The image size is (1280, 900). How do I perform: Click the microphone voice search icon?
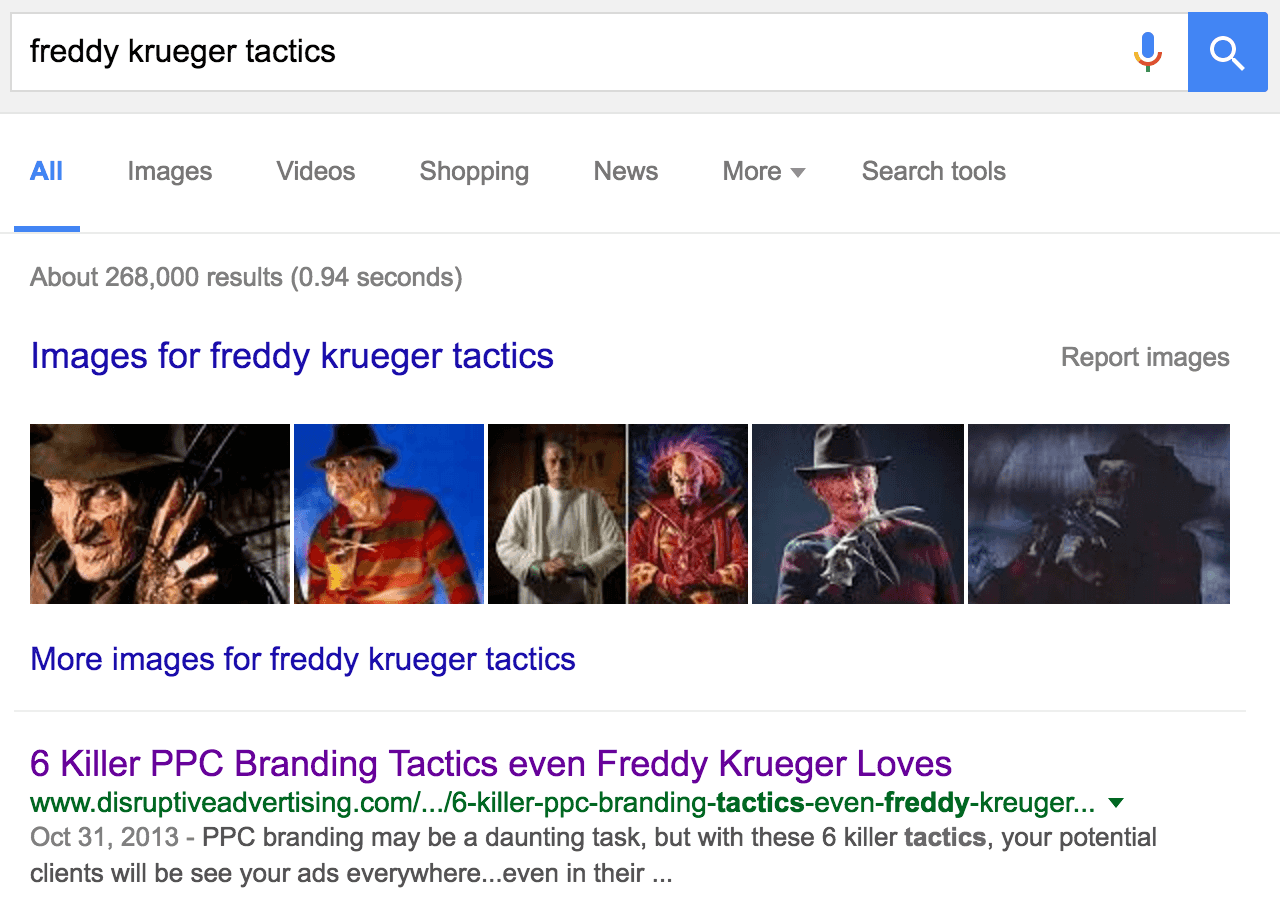click(1147, 52)
